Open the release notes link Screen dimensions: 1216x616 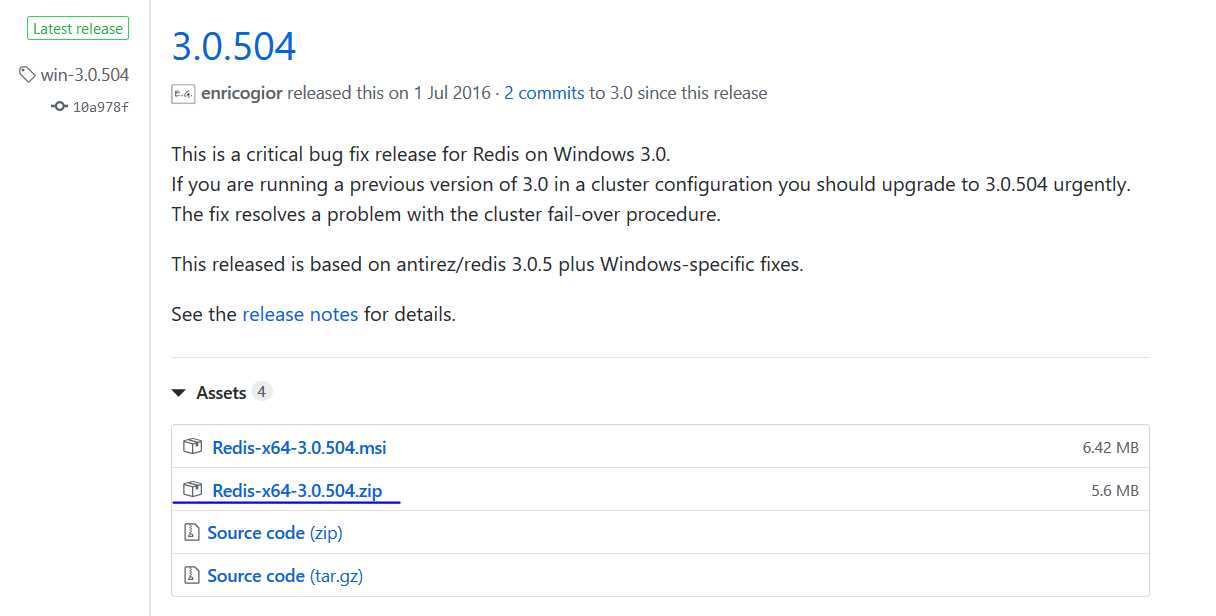click(300, 314)
